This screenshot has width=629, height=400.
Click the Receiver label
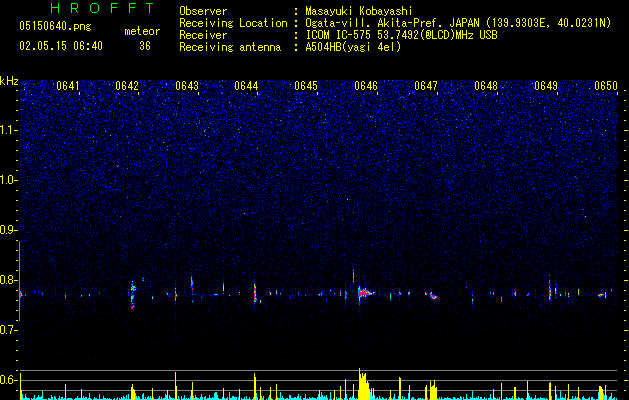(203, 35)
